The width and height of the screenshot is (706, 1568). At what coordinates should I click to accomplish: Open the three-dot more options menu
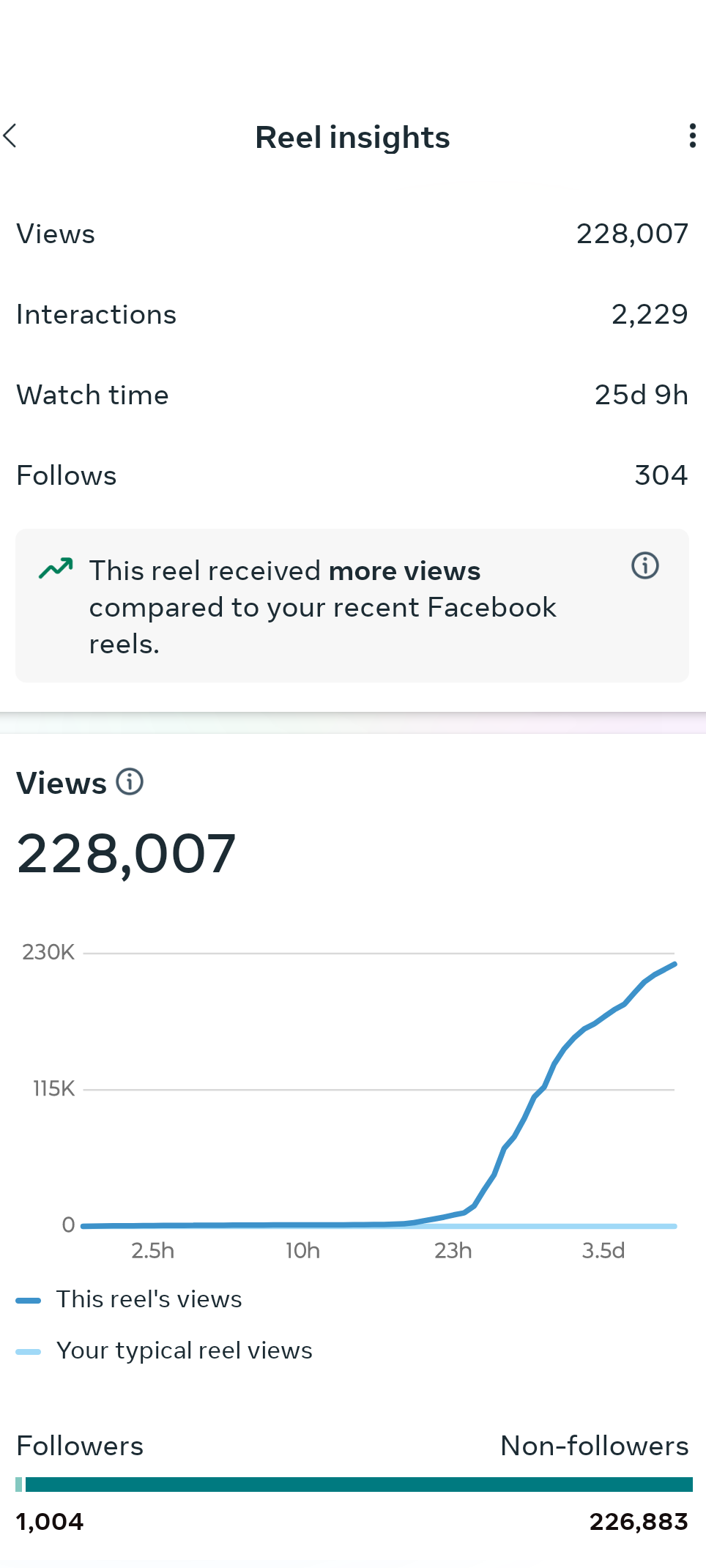coord(692,136)
